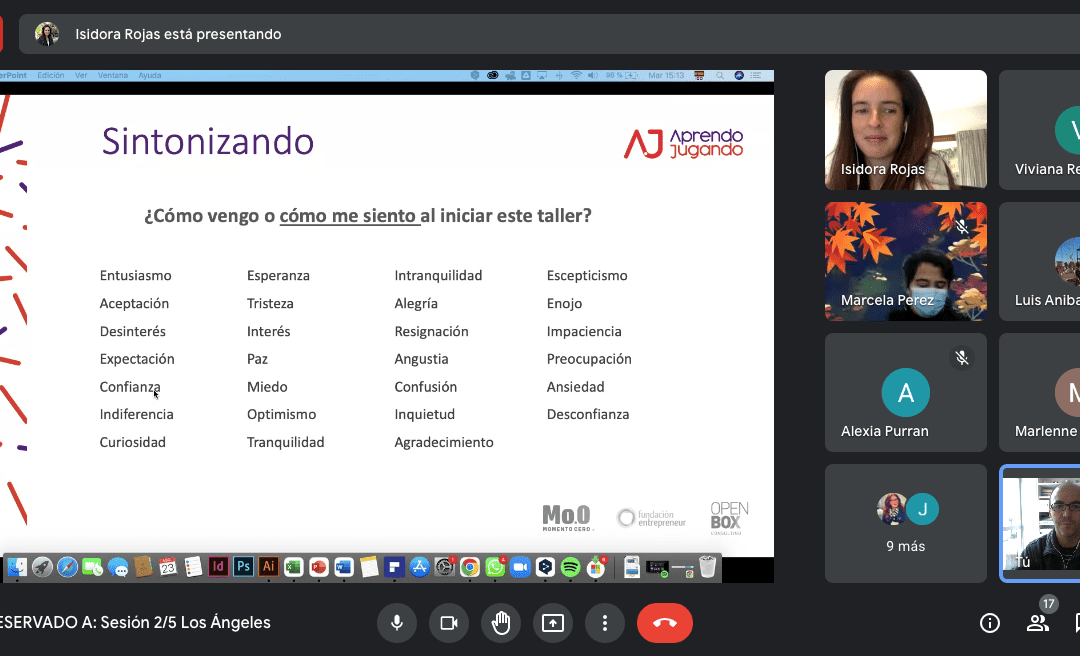The height and width of the screenshot is (656, 1080).
Task: Open the Ventana menu in the shared menu bar
Action: tap(112, 75)
